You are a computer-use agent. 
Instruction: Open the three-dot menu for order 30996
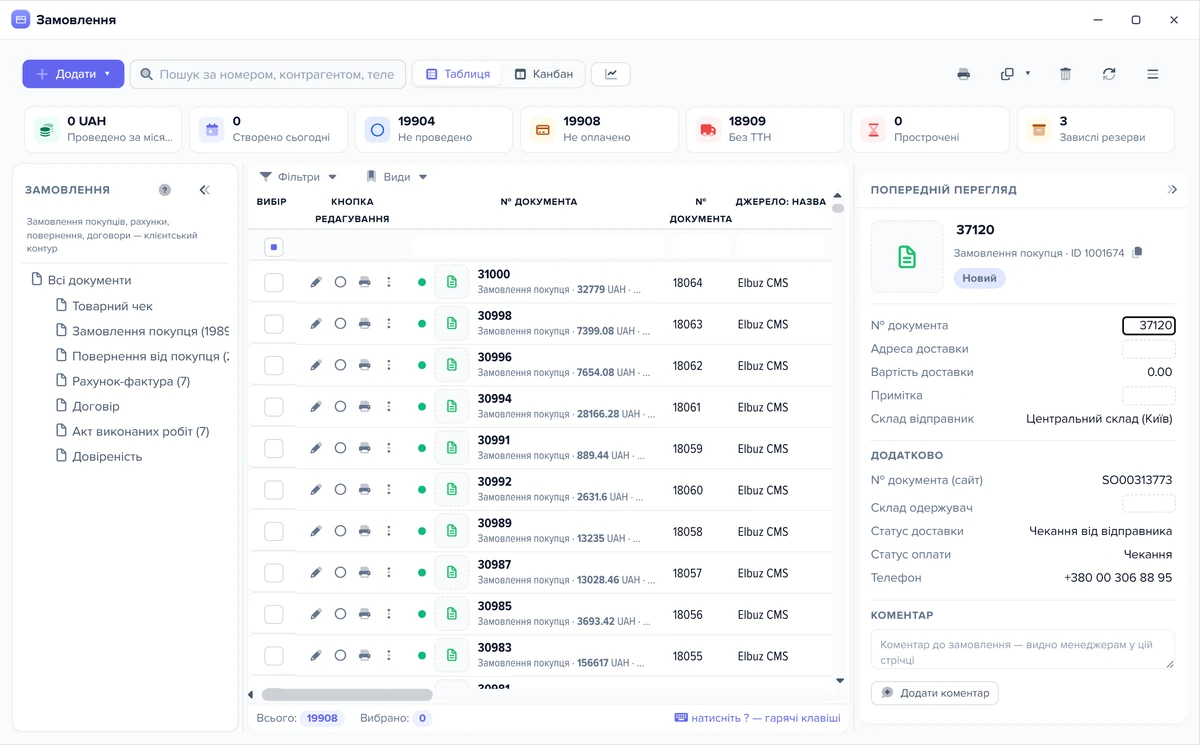(389, 366)
